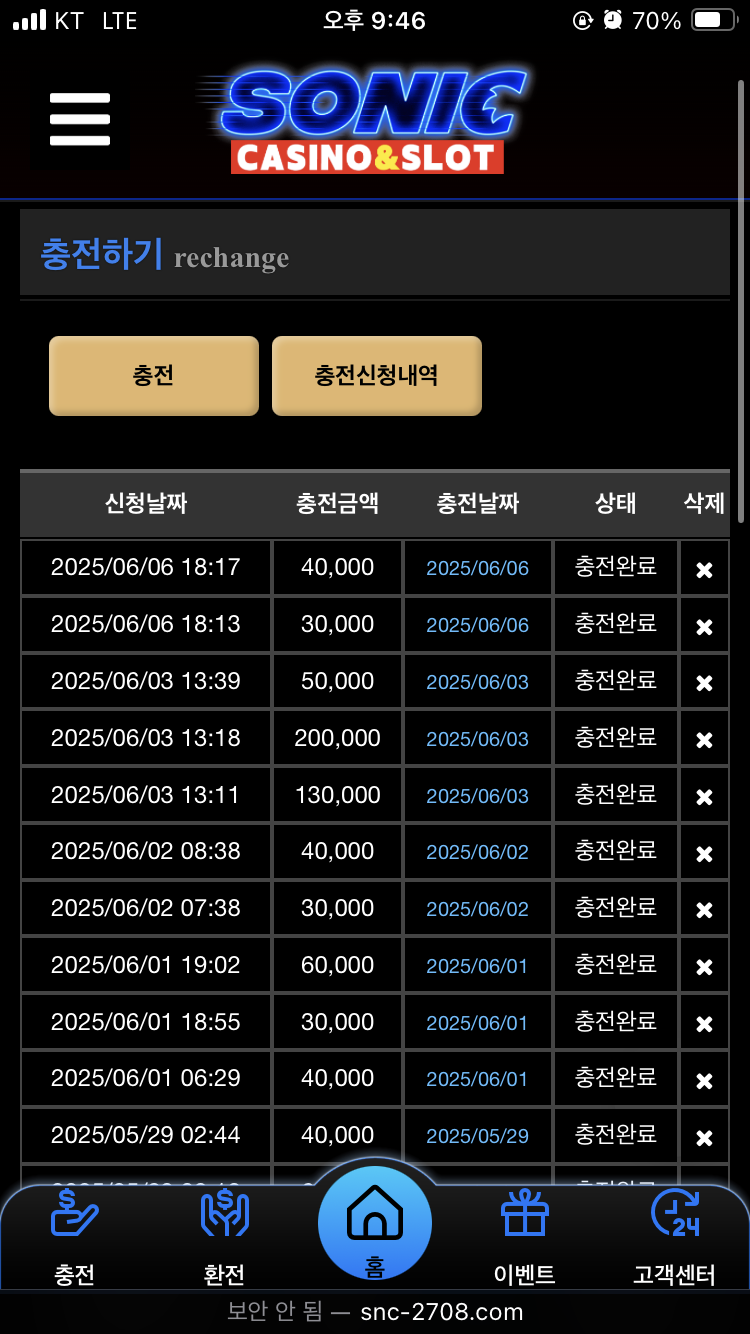Screen dimensions: 750x1334
Task: Go to 홈 via center button
Action: tap(375, 1223)
